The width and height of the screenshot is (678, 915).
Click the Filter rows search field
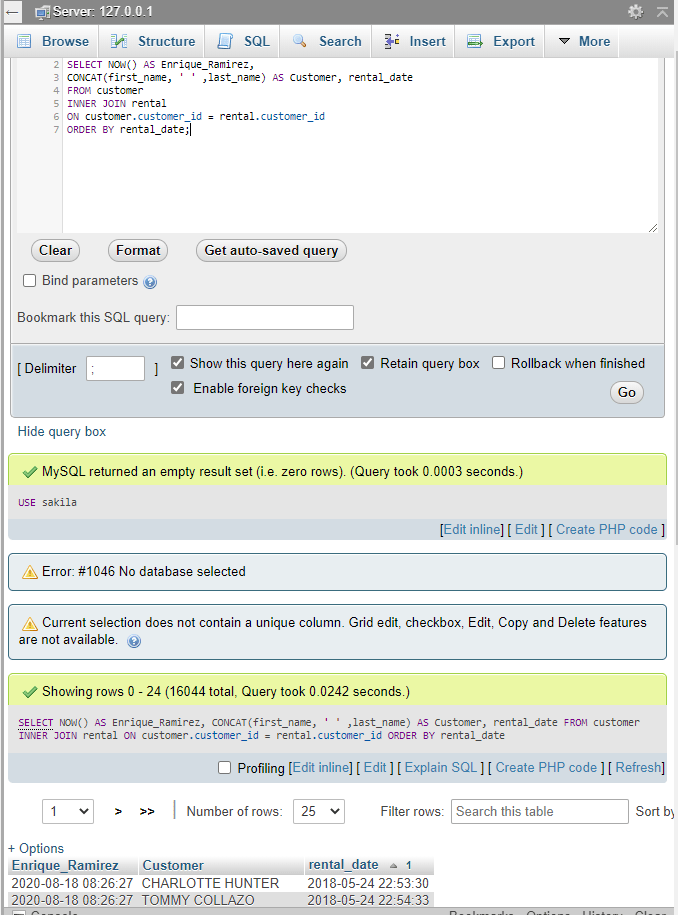540,812
